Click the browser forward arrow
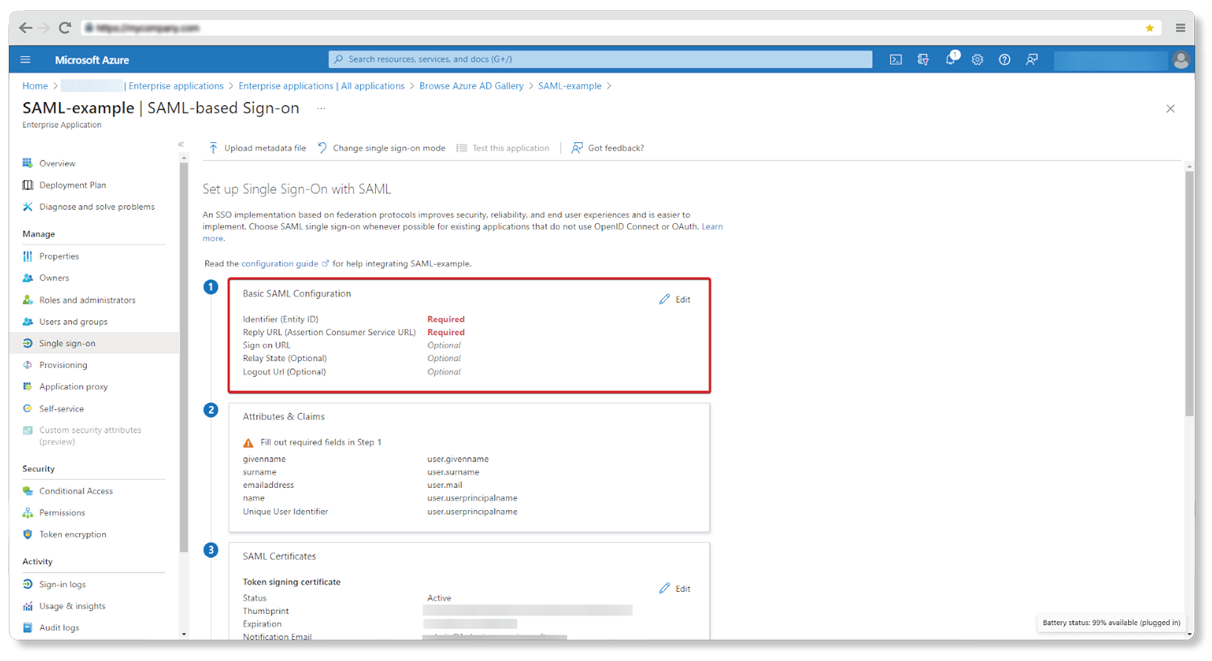Viewport: 1212px width, 661px height. (x=45, y=28)
